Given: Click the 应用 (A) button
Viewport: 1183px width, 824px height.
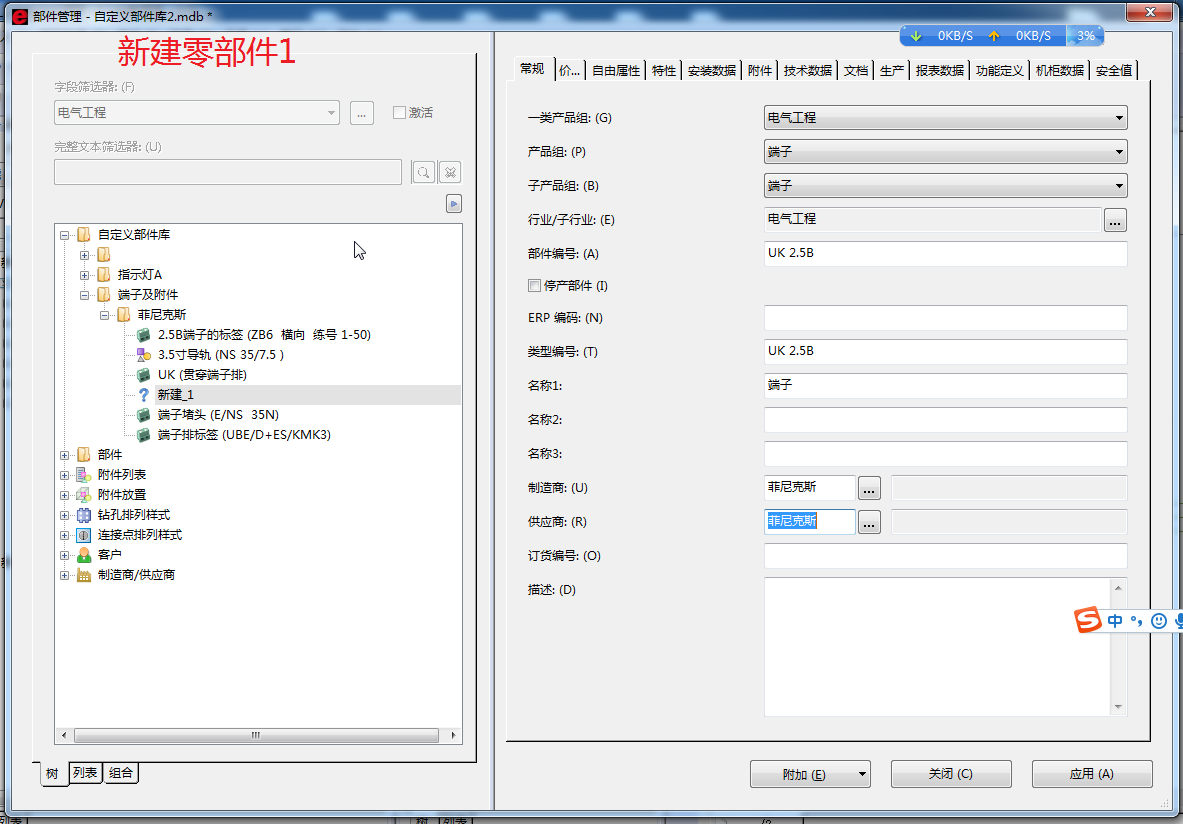Looking at the screenshot, I should click(x=1092, y=774).
